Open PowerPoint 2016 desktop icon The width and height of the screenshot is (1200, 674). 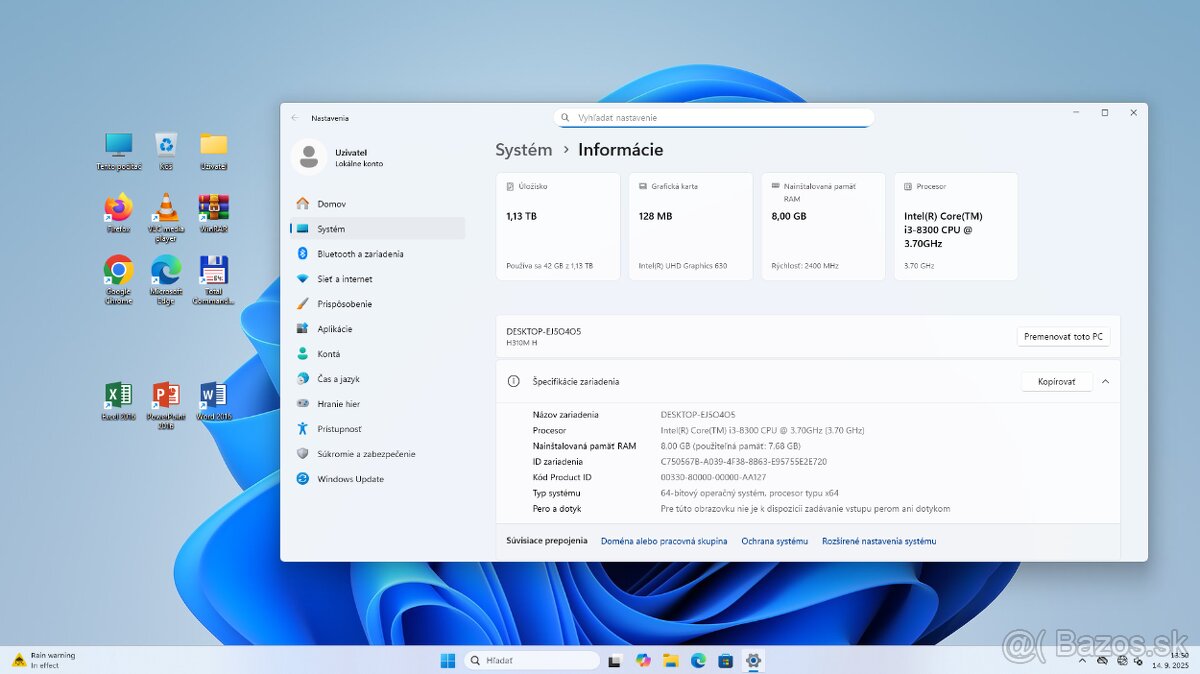click(x=166, y=395)
